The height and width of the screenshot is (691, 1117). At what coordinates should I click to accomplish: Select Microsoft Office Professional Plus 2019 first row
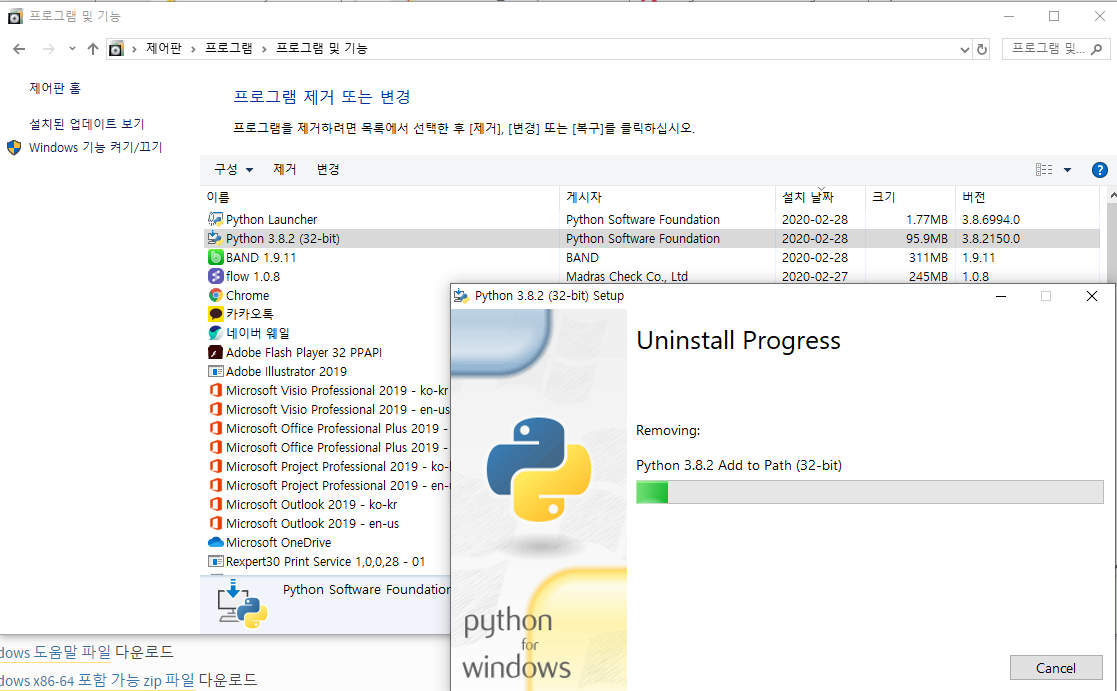(x=328, y=428)
